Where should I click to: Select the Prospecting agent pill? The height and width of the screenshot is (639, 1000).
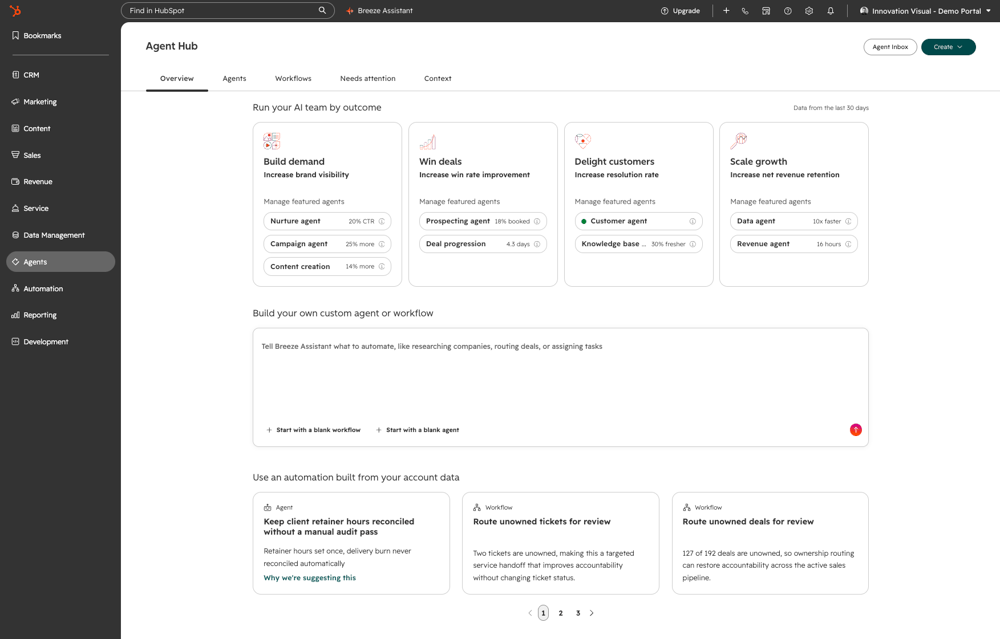483,221
